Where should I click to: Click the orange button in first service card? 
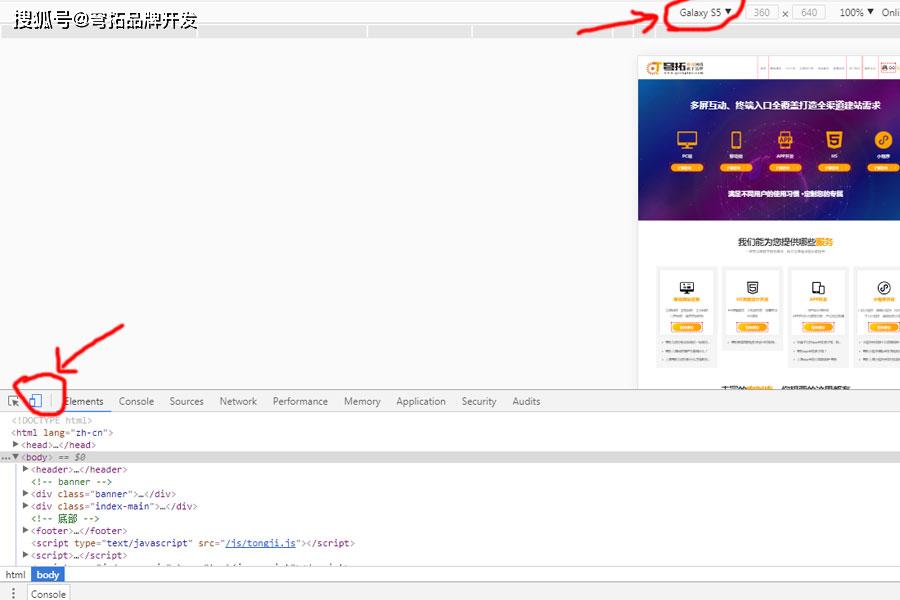coord(686,327)
